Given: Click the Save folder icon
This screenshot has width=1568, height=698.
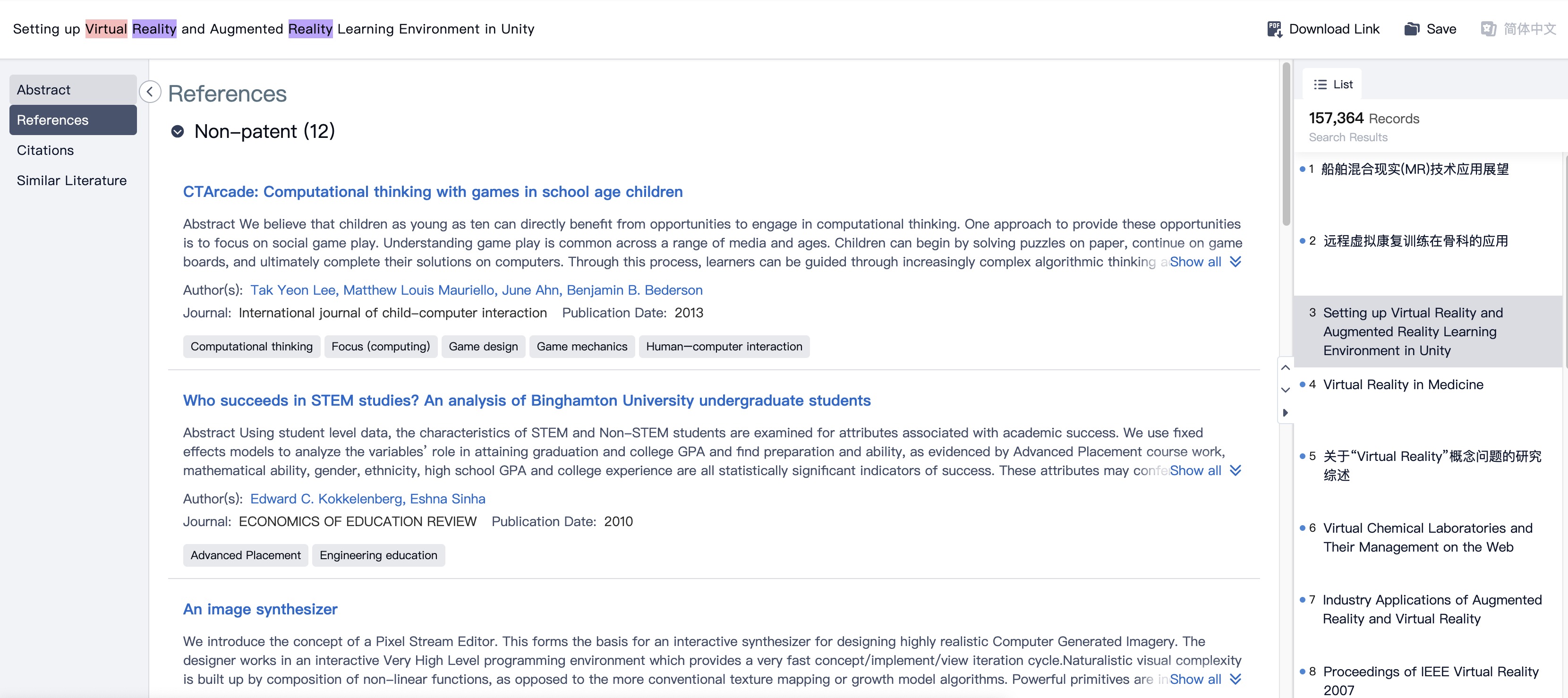Looking at the screenshot, I should pyautogui.click(x=1412, y=29).
